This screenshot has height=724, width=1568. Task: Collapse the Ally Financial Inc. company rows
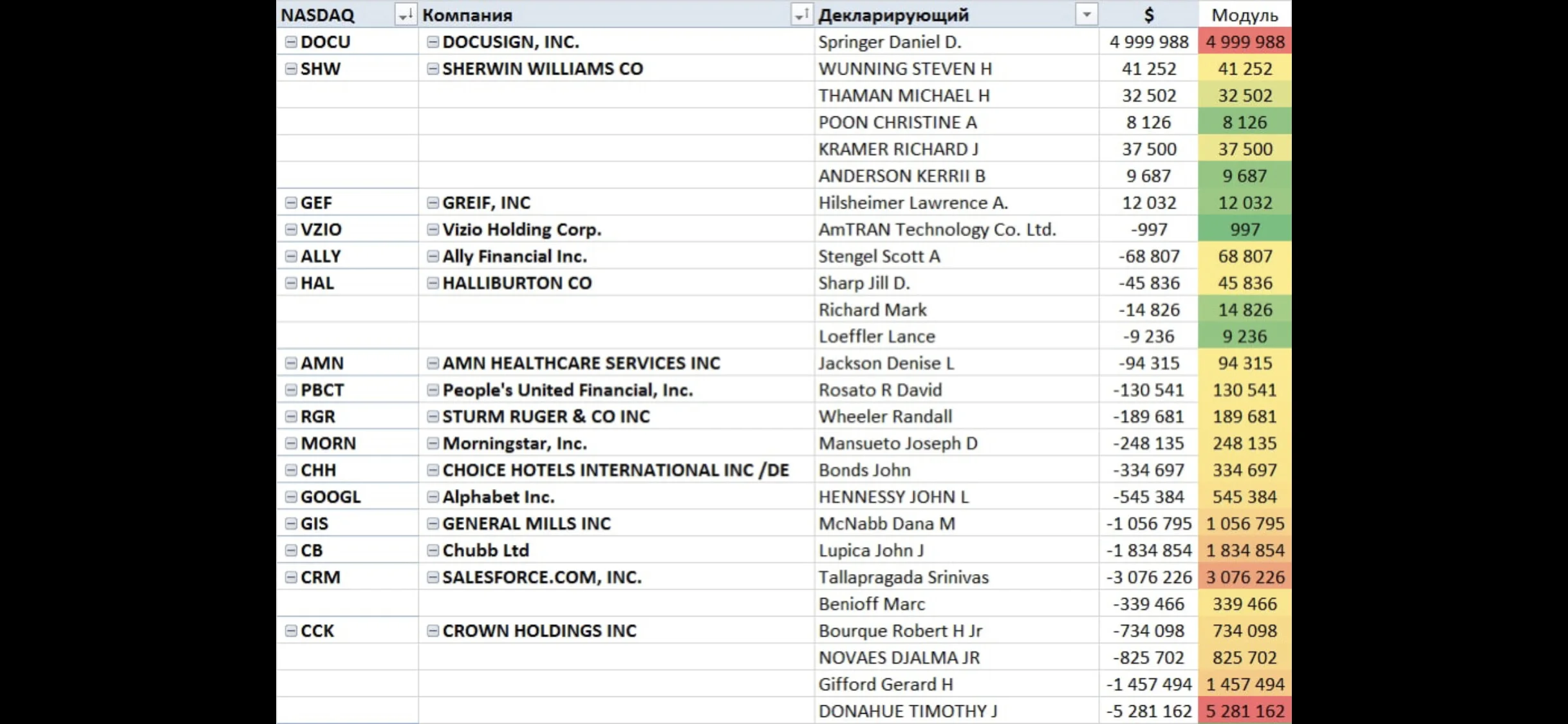pos(433,256)
